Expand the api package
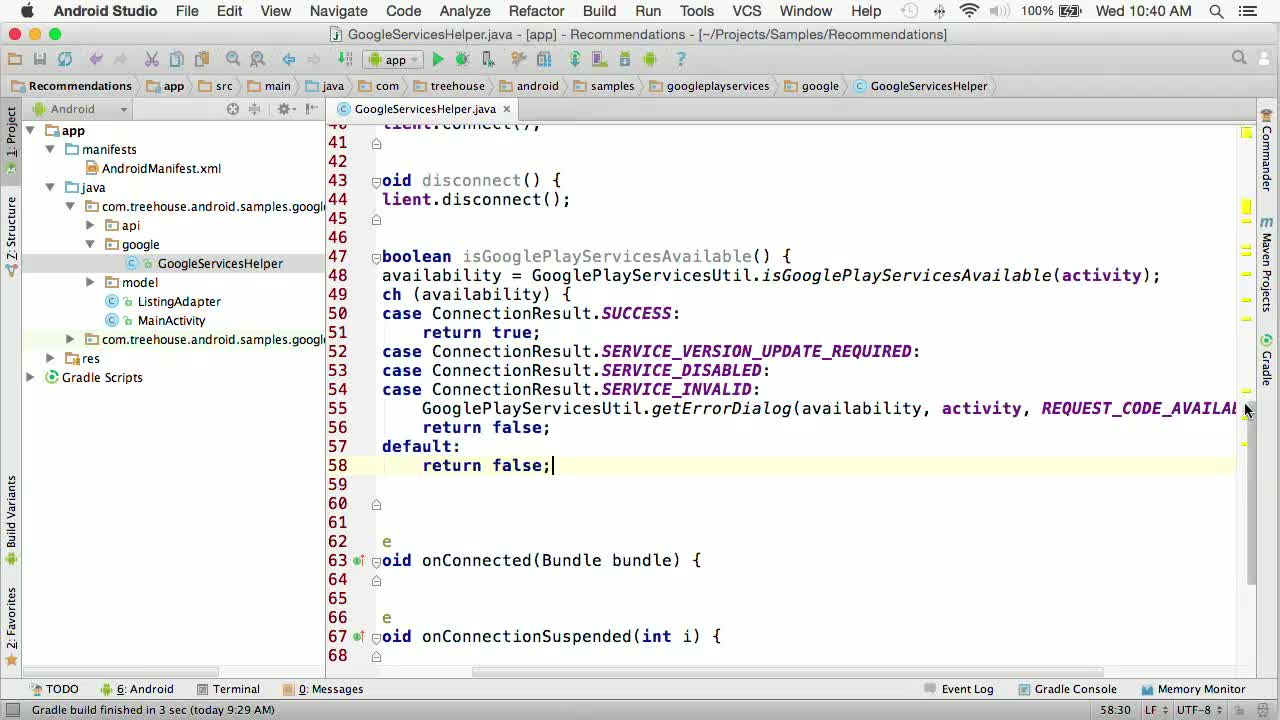1280x720 pixels. pyautogui.click(x=90, y=226)
